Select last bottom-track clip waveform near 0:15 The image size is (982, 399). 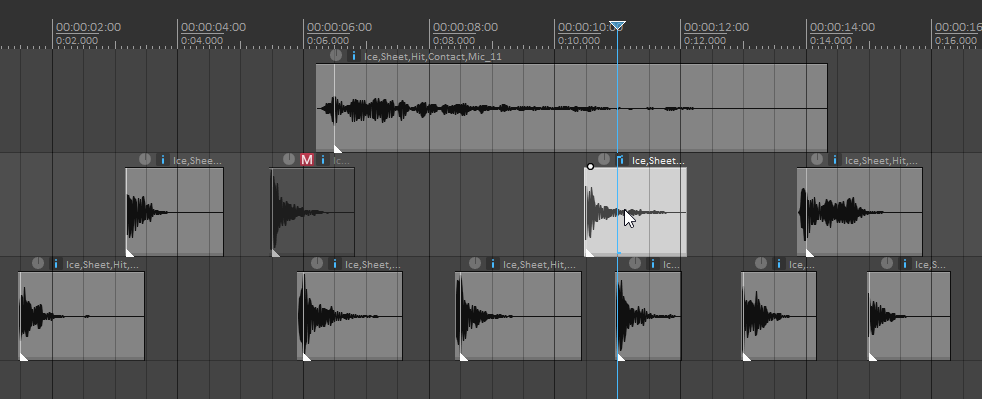coord(909,316)
